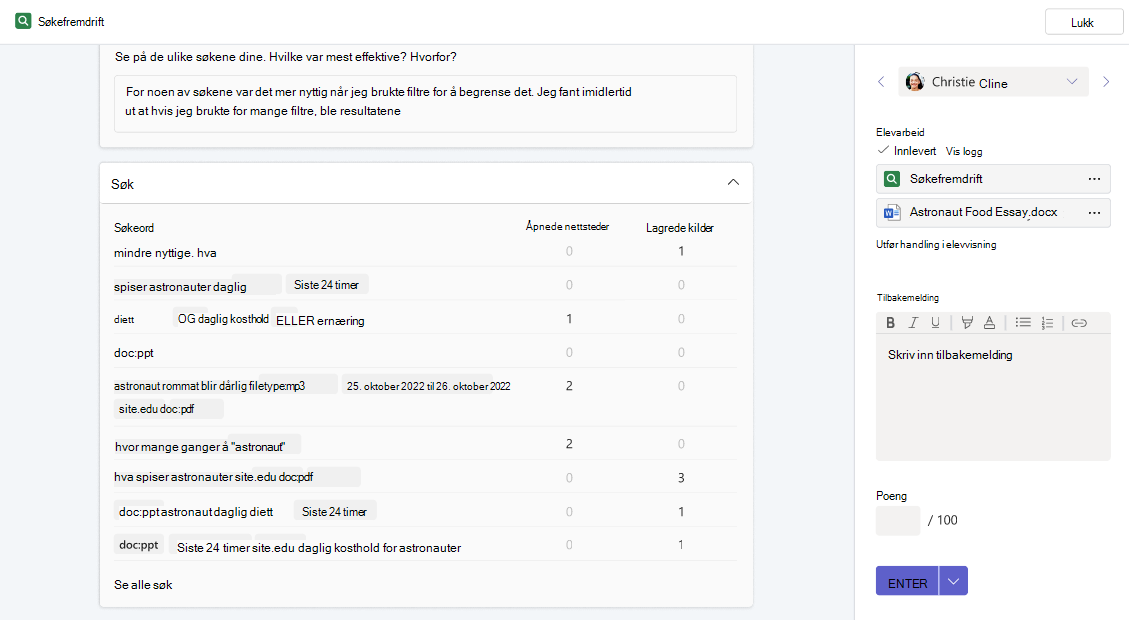The height and width of the screenshot is (620, 1129).
Task: Toggle underline in feedback editor
Action: tap(935, 323)
